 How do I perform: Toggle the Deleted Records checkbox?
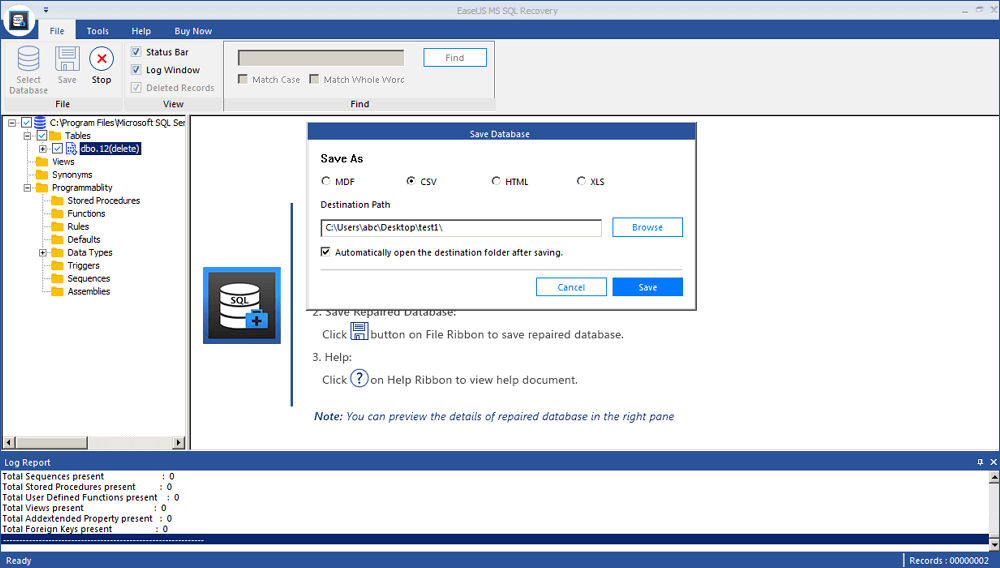point(136,87)
